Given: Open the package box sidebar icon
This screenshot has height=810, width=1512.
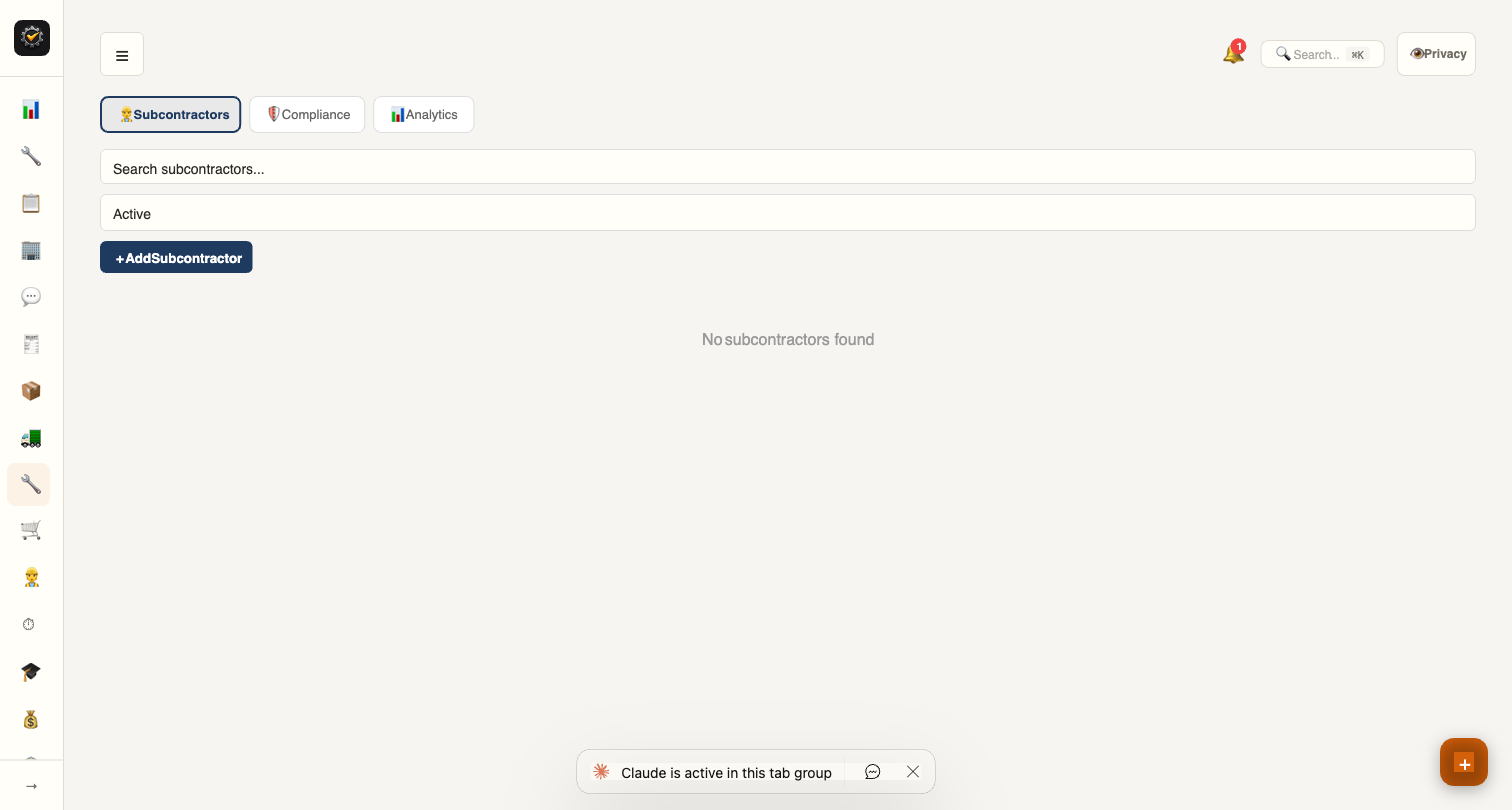Looking at the screenshot, I should pyautogui.click(x=31, y=391).
